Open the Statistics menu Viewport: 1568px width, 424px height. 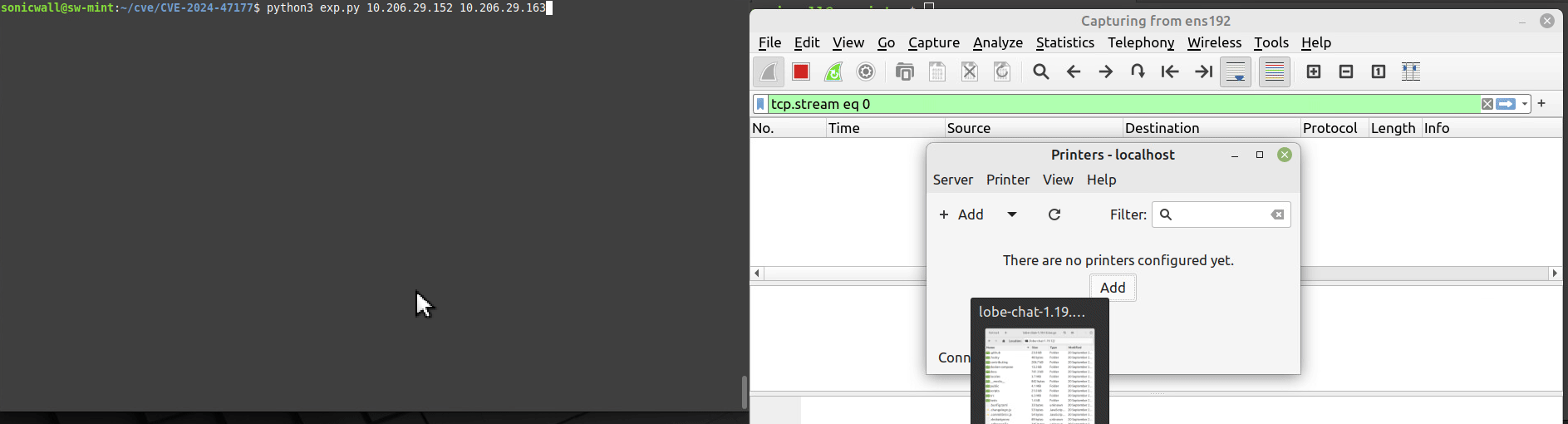coord(1064,42)
